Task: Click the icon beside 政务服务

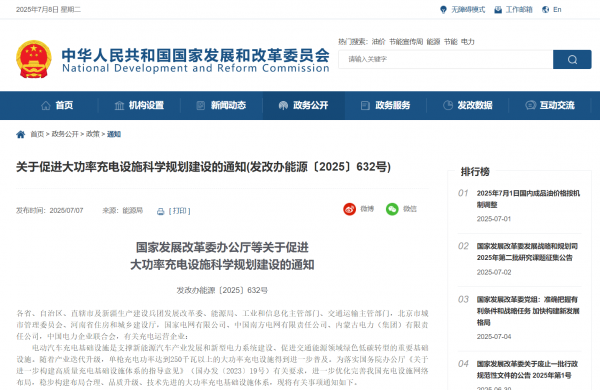Action: tap(365, 105)
